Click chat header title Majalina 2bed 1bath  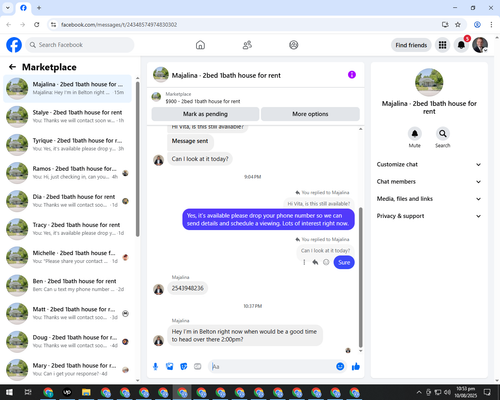pyautogui.click(x=226, y=75)
